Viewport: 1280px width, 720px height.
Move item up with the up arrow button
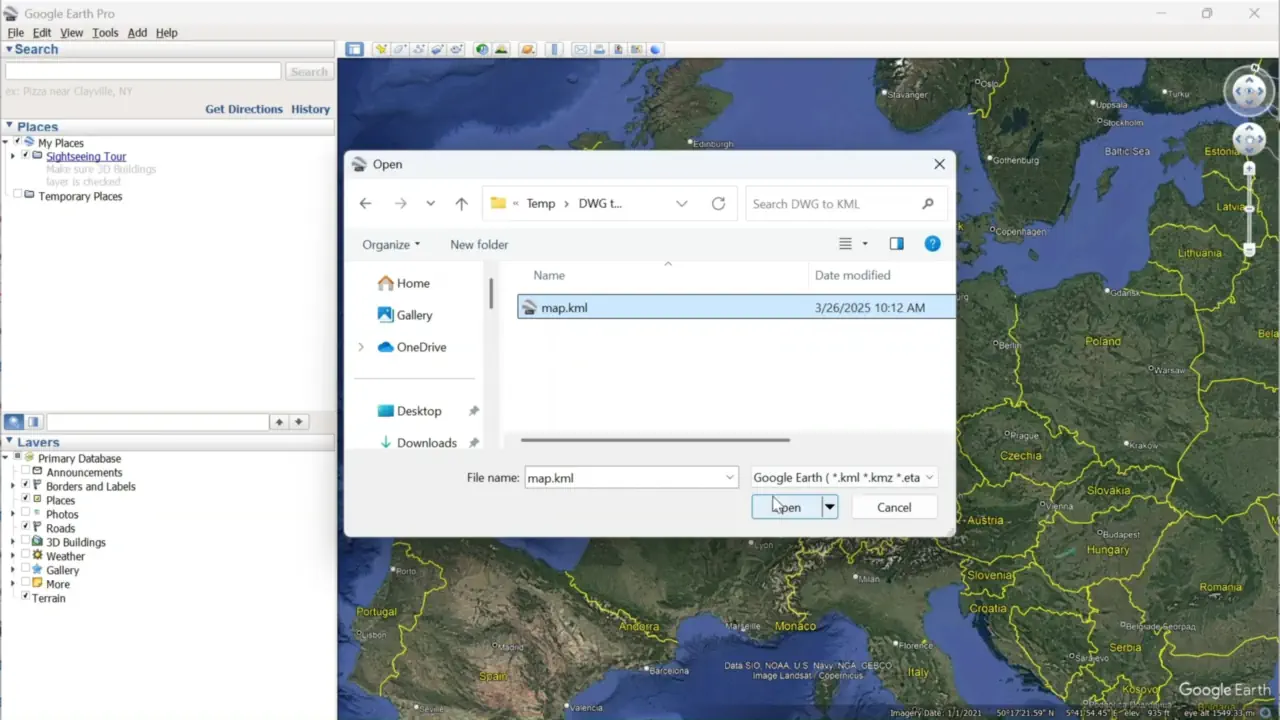tap(280, 422)
